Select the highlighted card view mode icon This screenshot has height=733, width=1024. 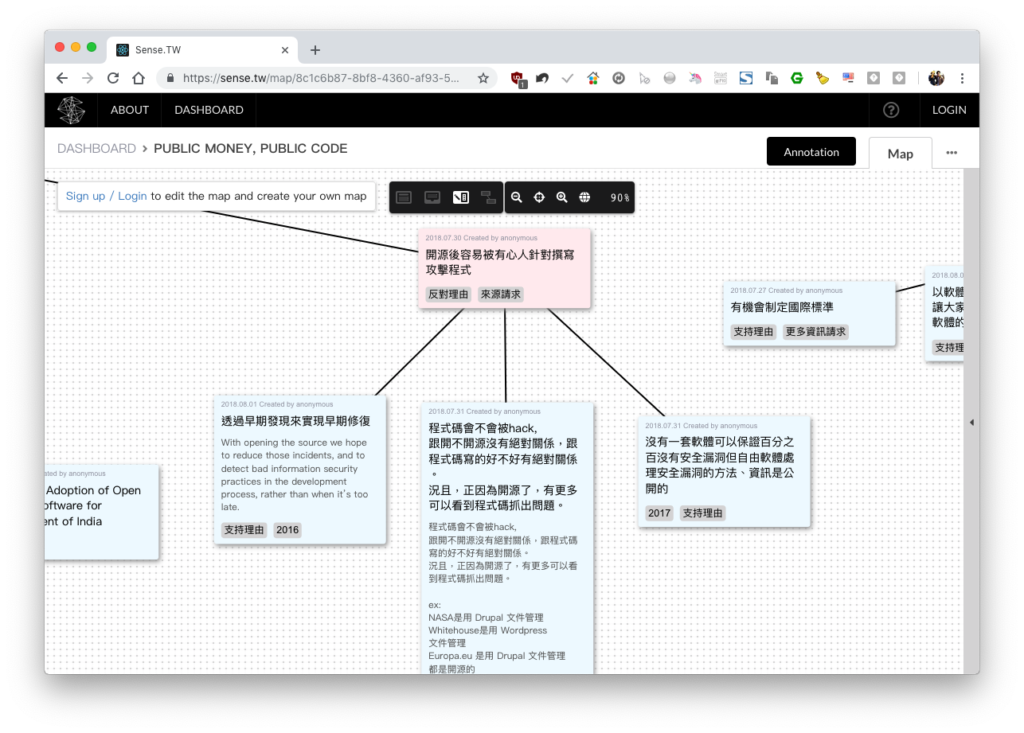[x=460, y=197]
